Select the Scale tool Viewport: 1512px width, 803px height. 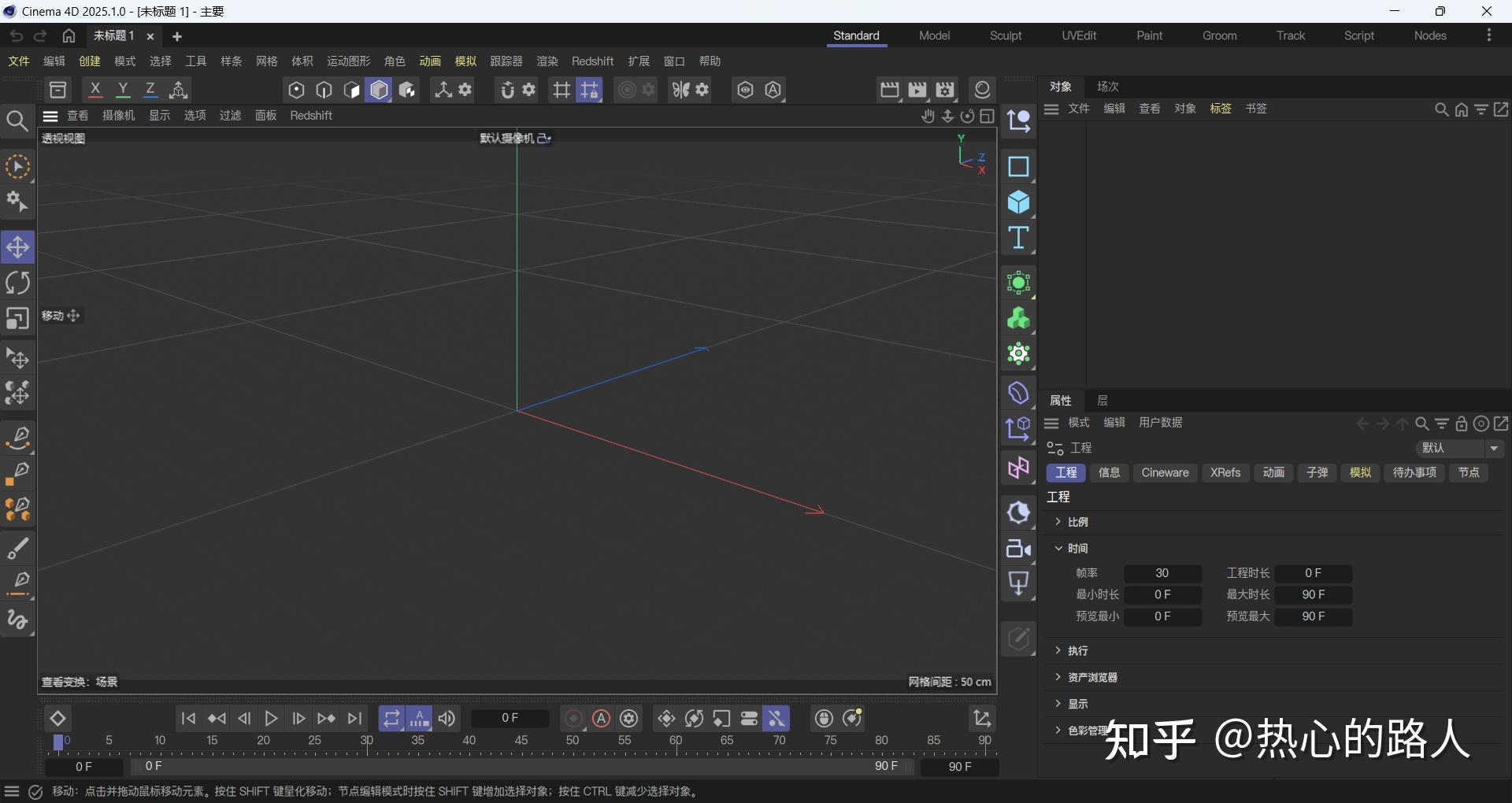17,319
